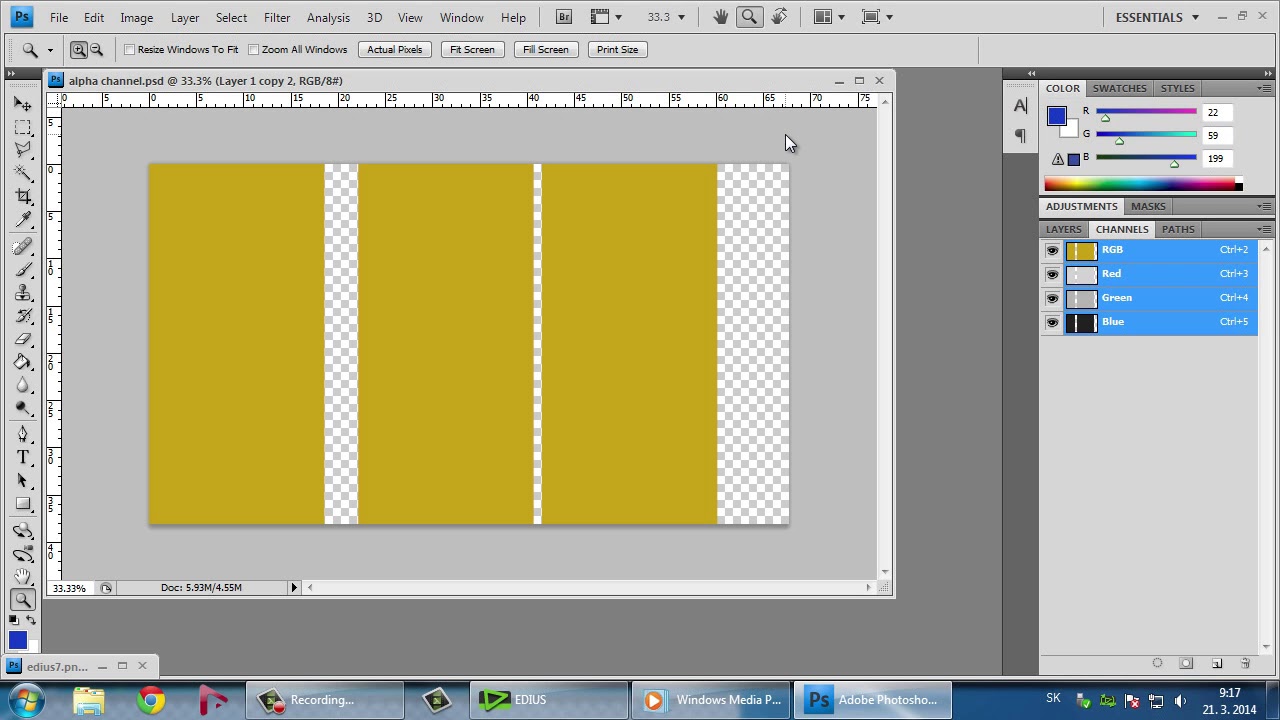Open the Zoom tool preset picker
1280x720 pixels.
coord(36,49)
